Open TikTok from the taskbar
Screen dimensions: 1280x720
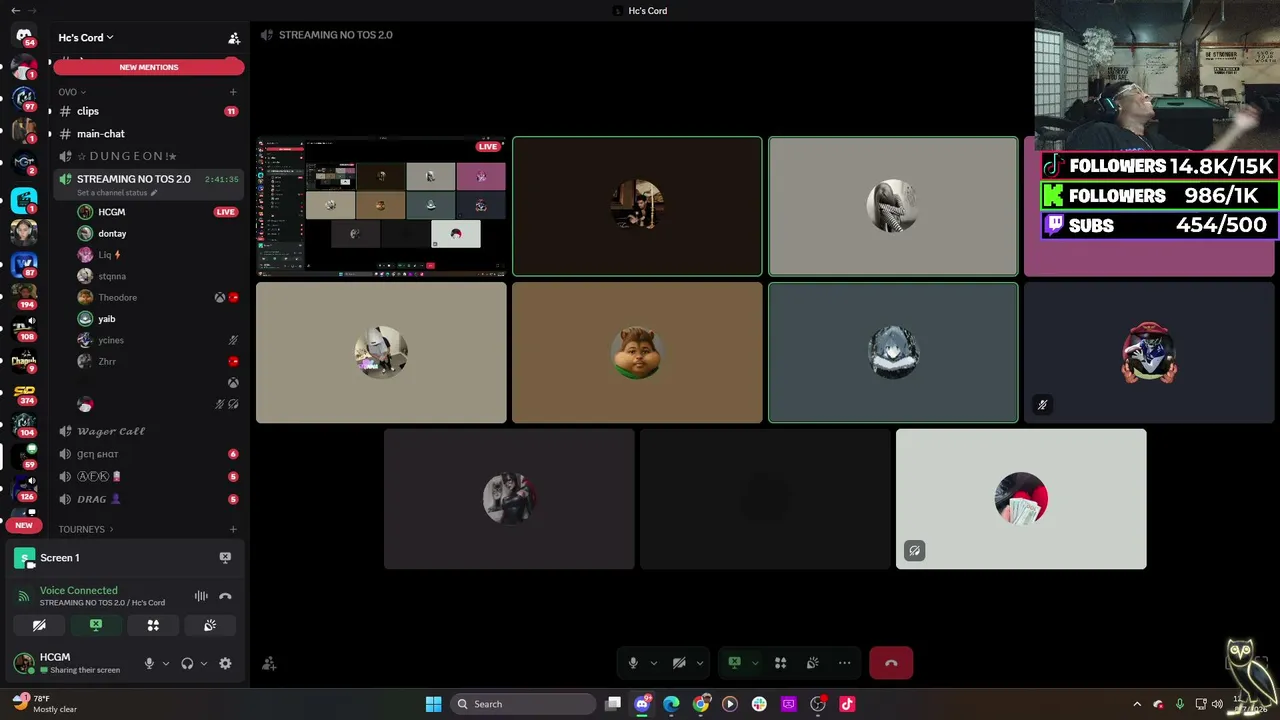coord(847,704)
